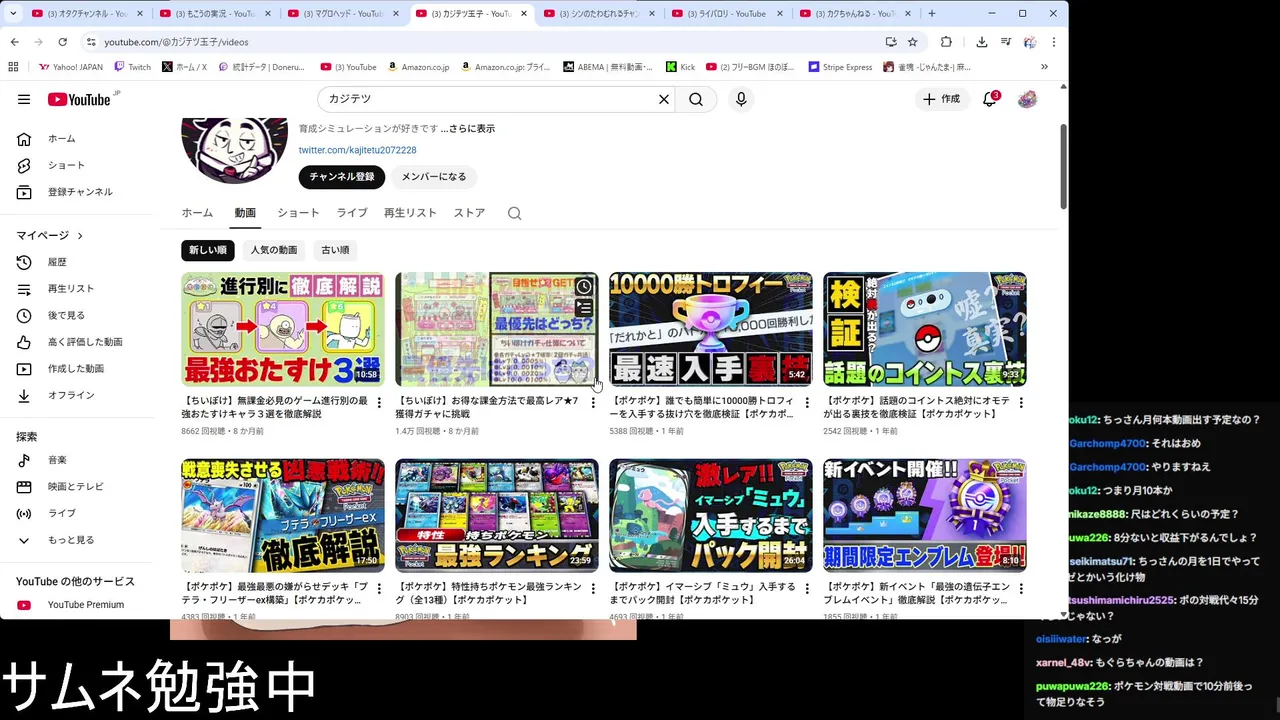This screenshot has width=1280, height=720.
Task: Open ミュウ パック開封 video thumbnail
Action: coord(710,516)
